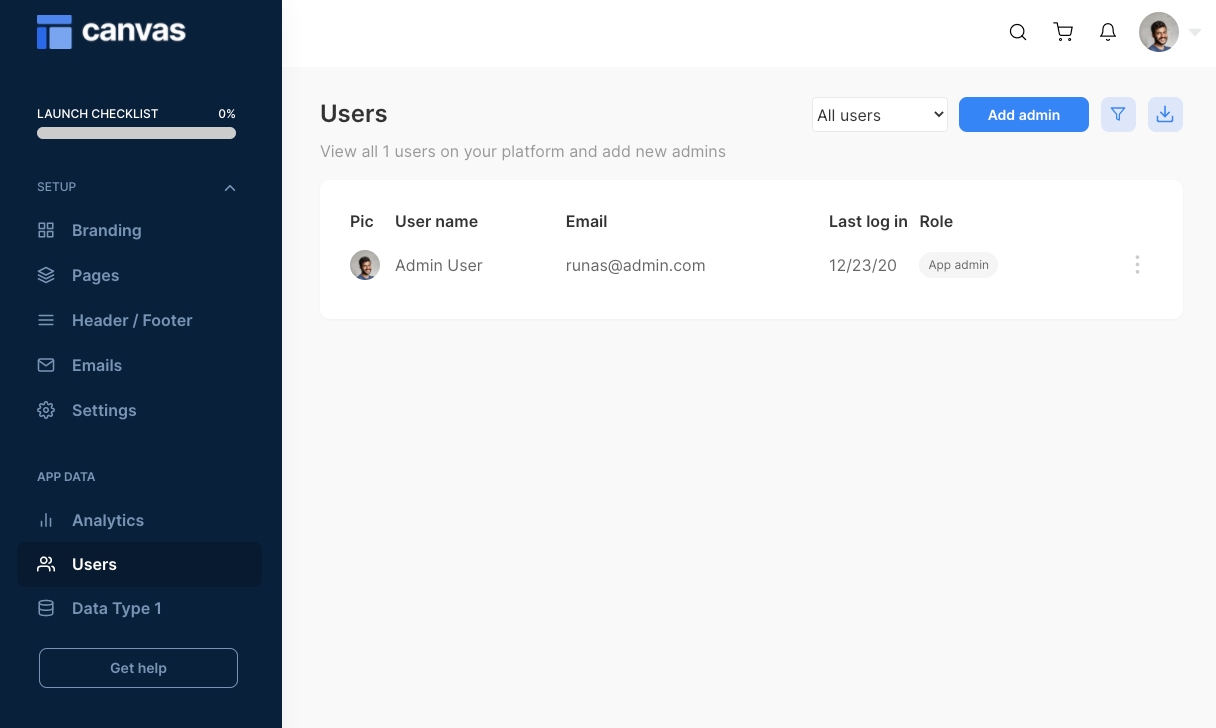Open Data Type 1 in sidebar
The height and width of the screenshot is (728, 1216).
[x=116, y=608]
